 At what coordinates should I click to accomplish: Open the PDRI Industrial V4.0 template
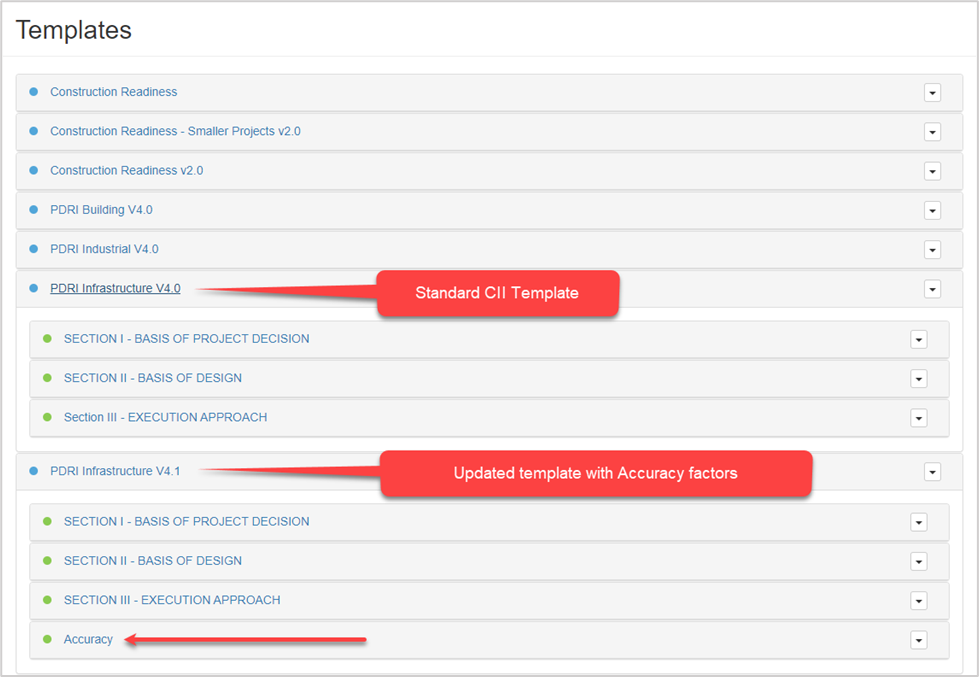pyautogui.click(x=104, y=249)
